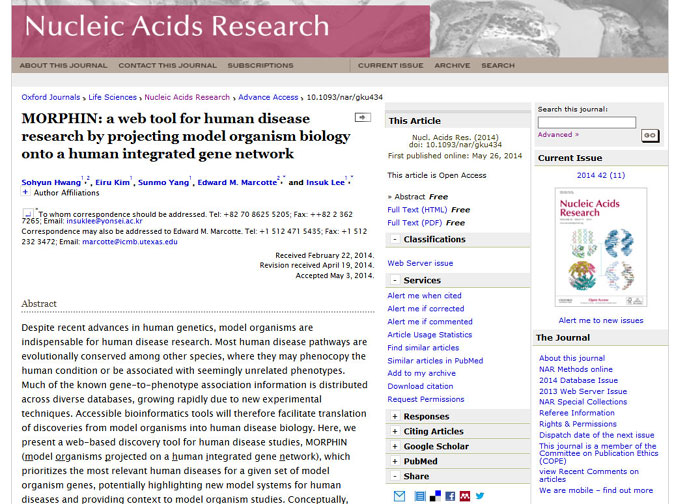700x504 pixels.
Task: Open 2014 Database Issue link
Action: 579,380
